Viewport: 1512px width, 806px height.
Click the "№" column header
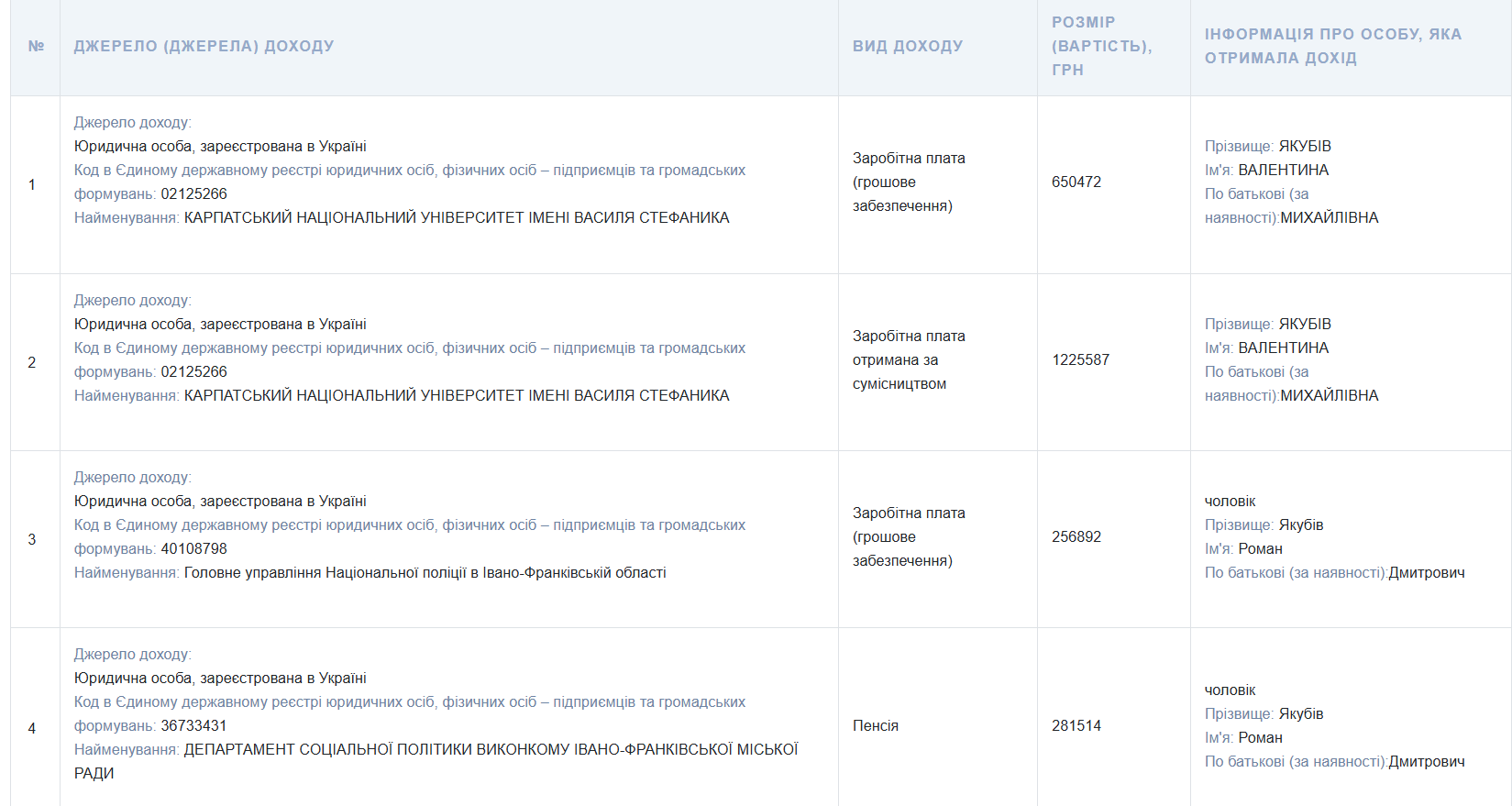click(x=36, y=46)
